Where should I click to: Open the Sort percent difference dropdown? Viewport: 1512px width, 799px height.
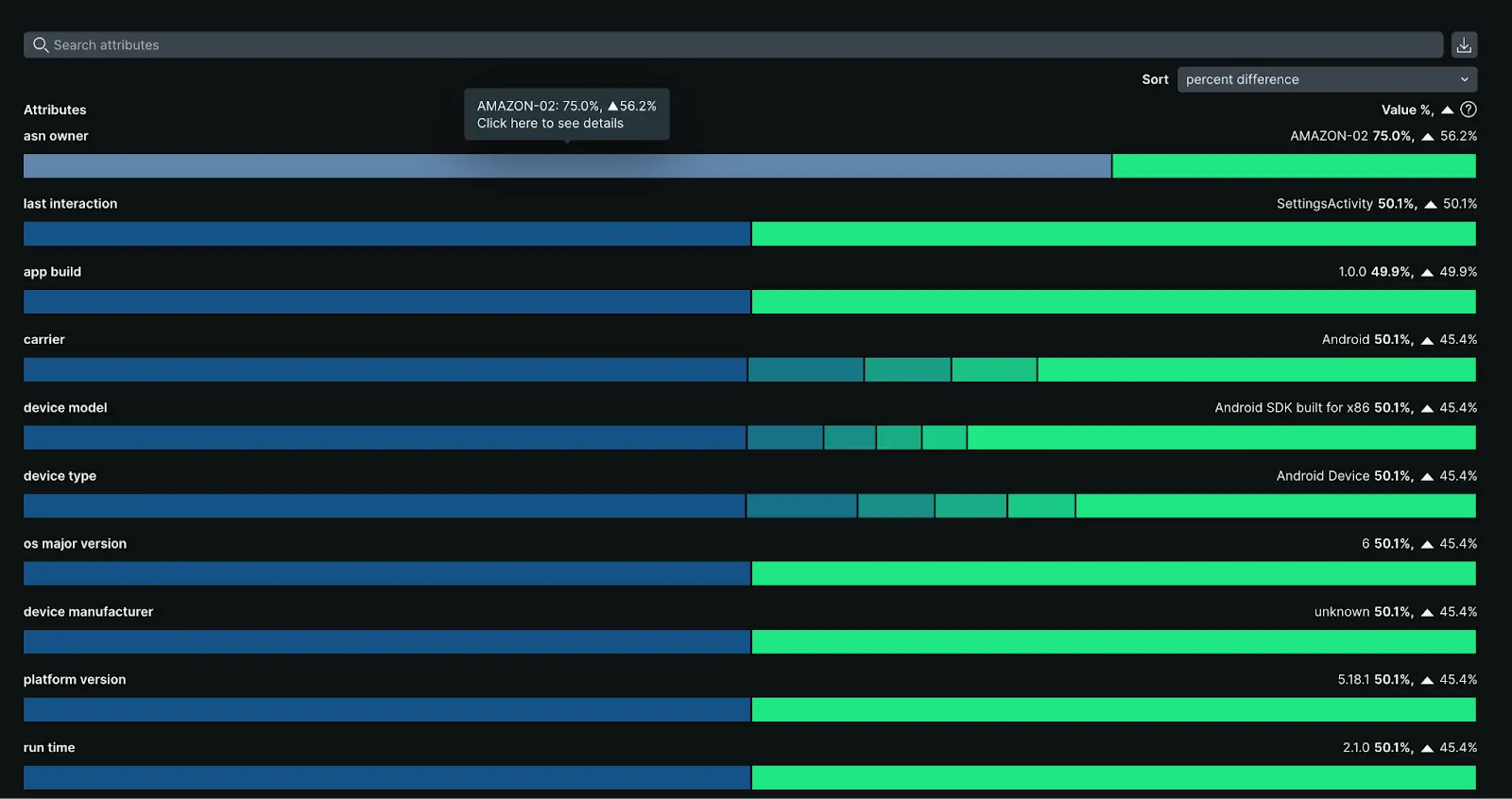point(1326,79)
